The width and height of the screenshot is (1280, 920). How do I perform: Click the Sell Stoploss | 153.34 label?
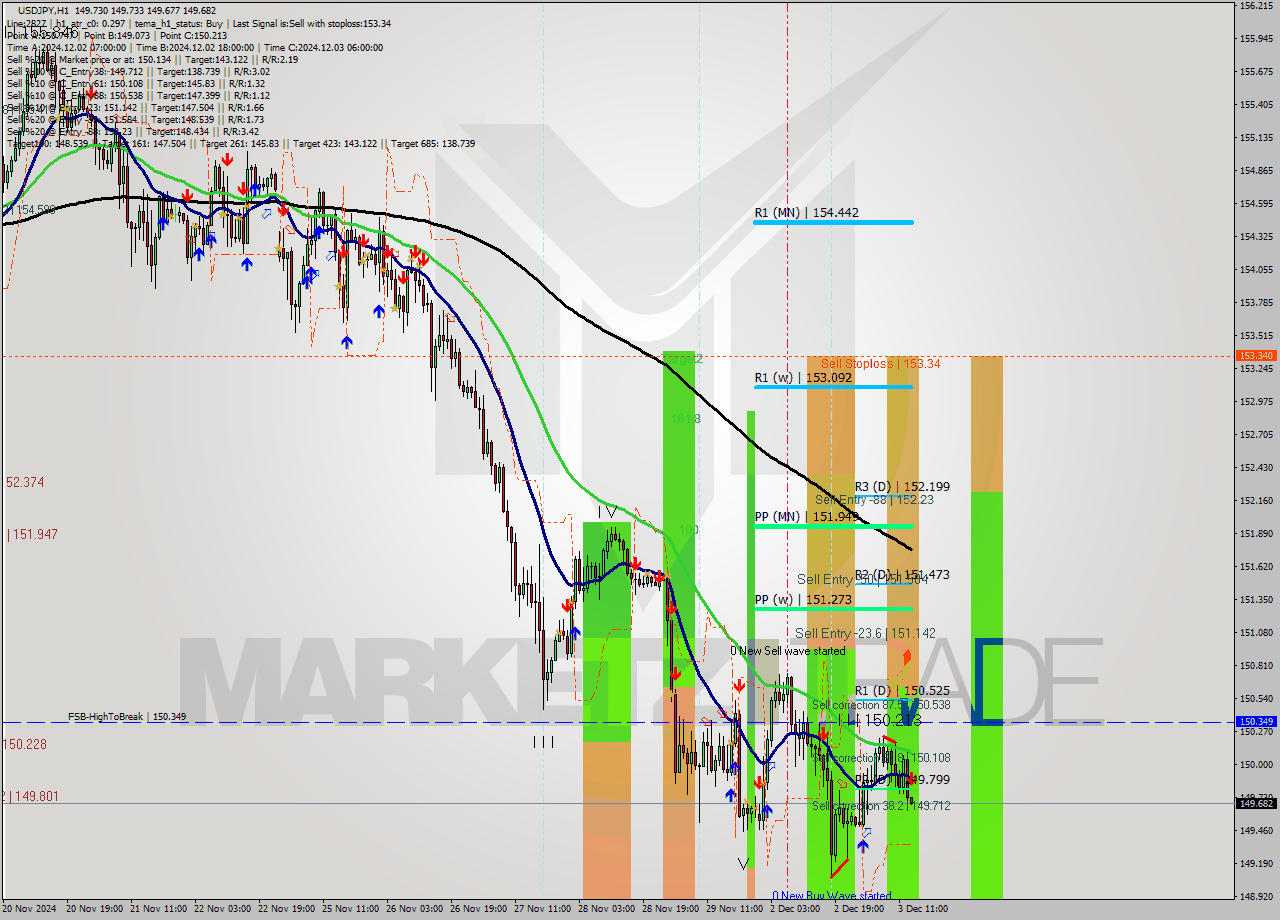[880, 364]
